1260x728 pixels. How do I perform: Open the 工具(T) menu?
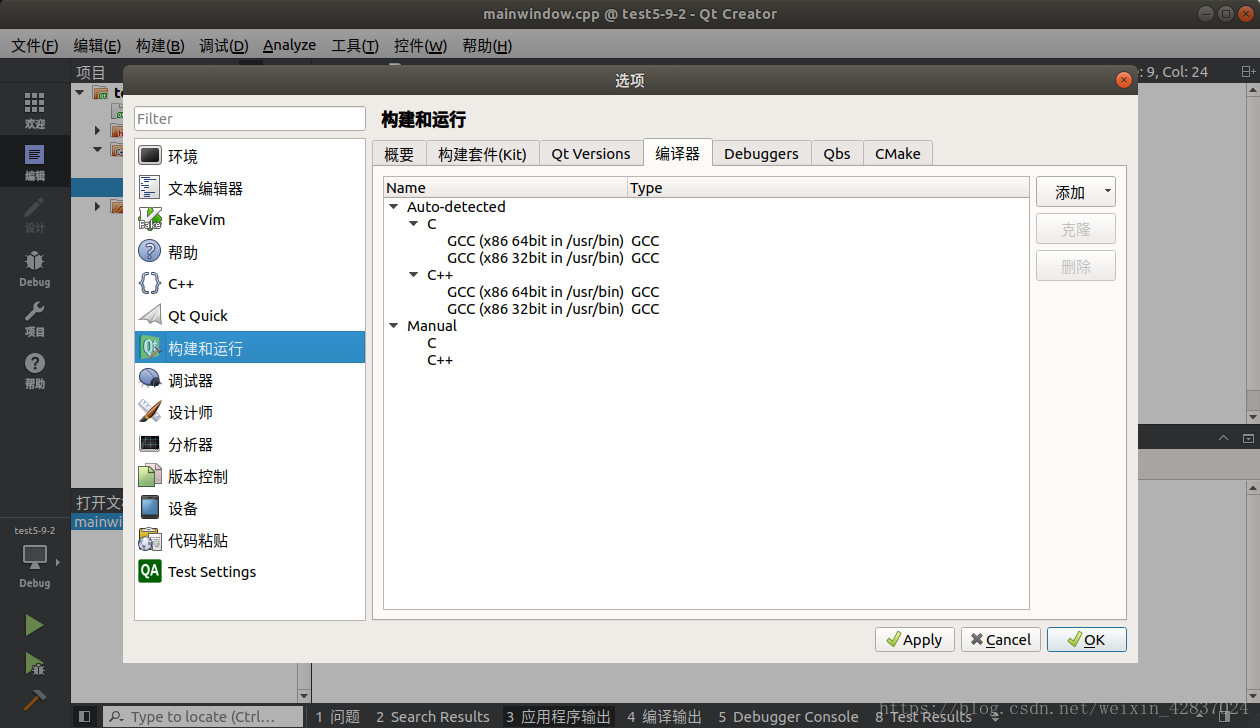tap(355, 46)
